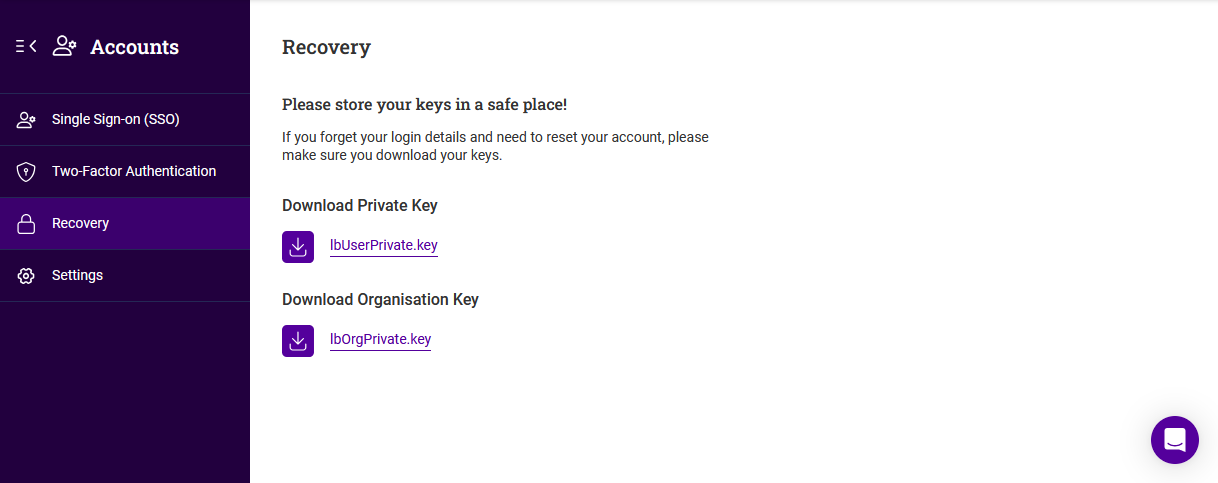
Task: Select the Recovery menu item
Action: [125, 224]
